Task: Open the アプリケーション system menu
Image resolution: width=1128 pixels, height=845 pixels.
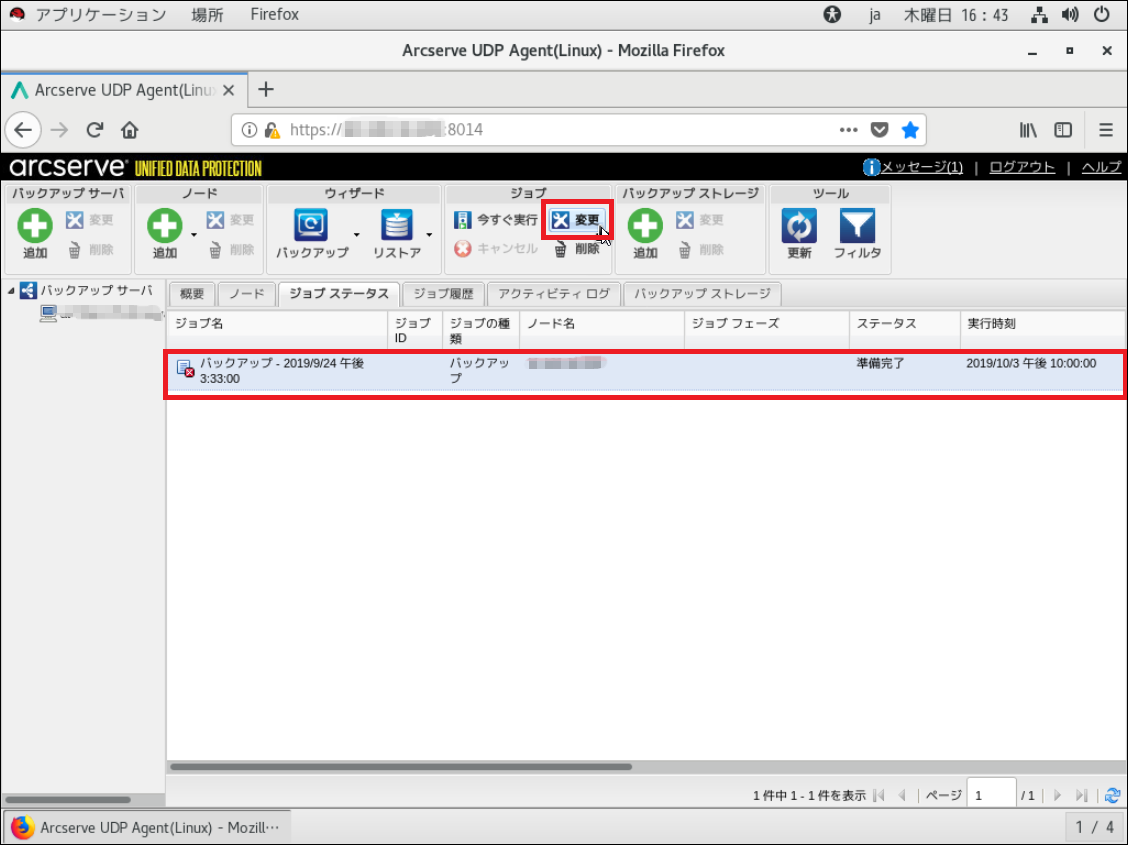Action: (x=101, y=14)
